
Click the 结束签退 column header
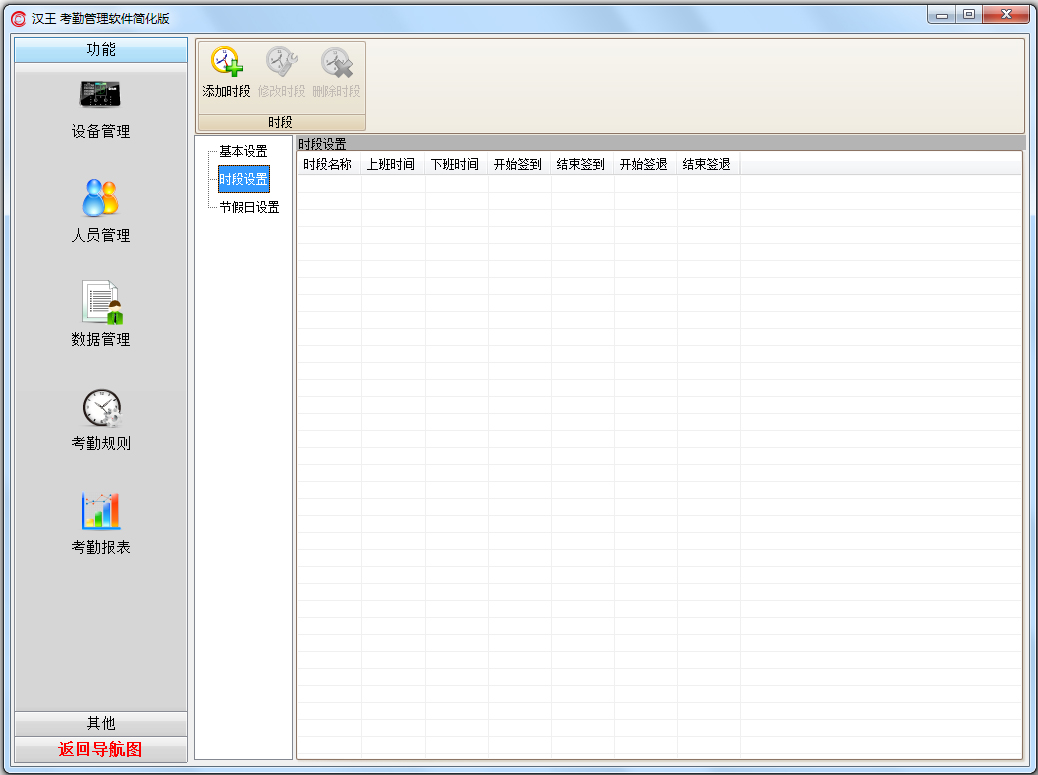(x=707, y=165)
